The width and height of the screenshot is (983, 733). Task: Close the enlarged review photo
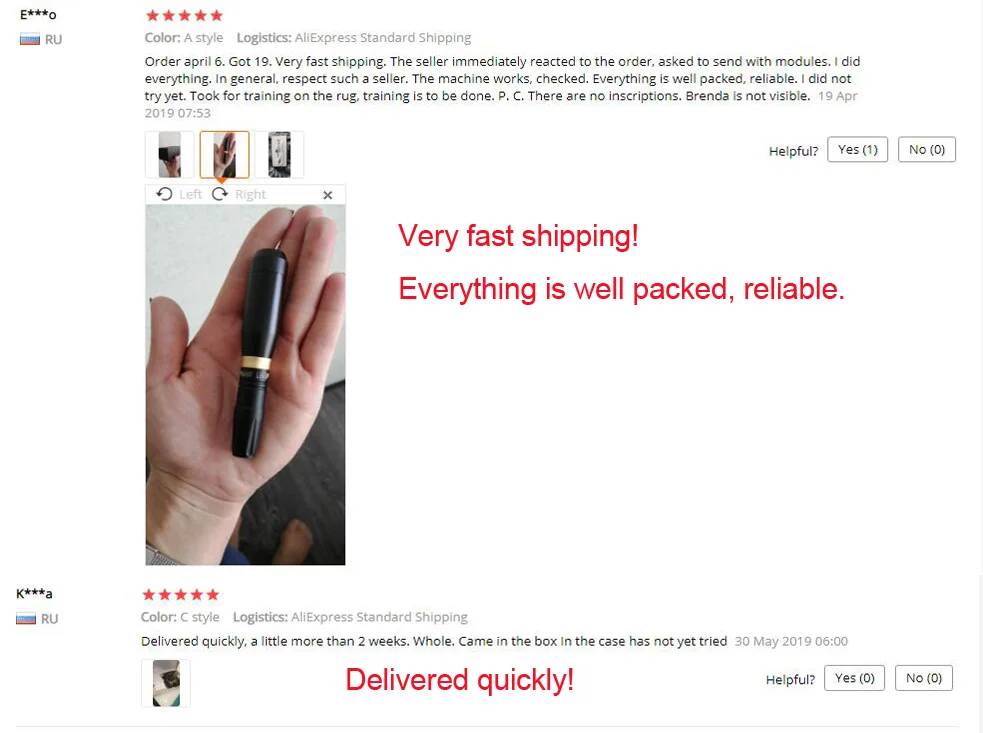click(327, 195)
